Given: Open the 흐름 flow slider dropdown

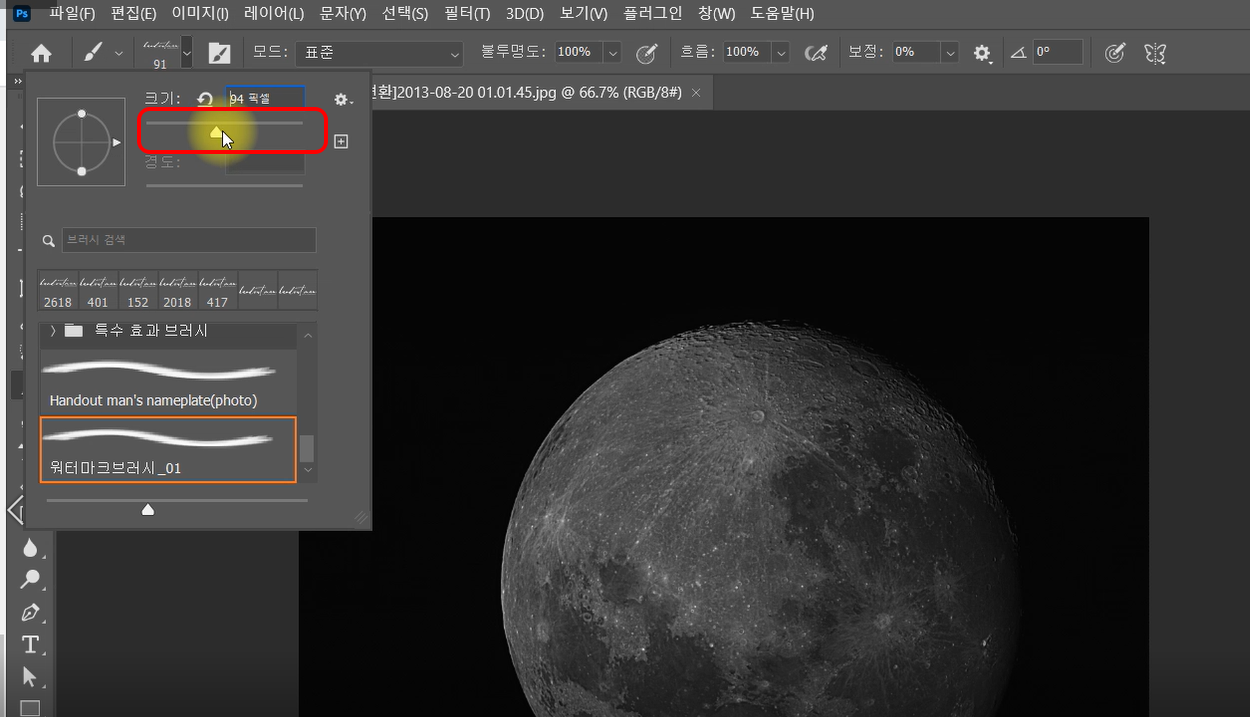Looking at the screenshot, I should (781, 53).
